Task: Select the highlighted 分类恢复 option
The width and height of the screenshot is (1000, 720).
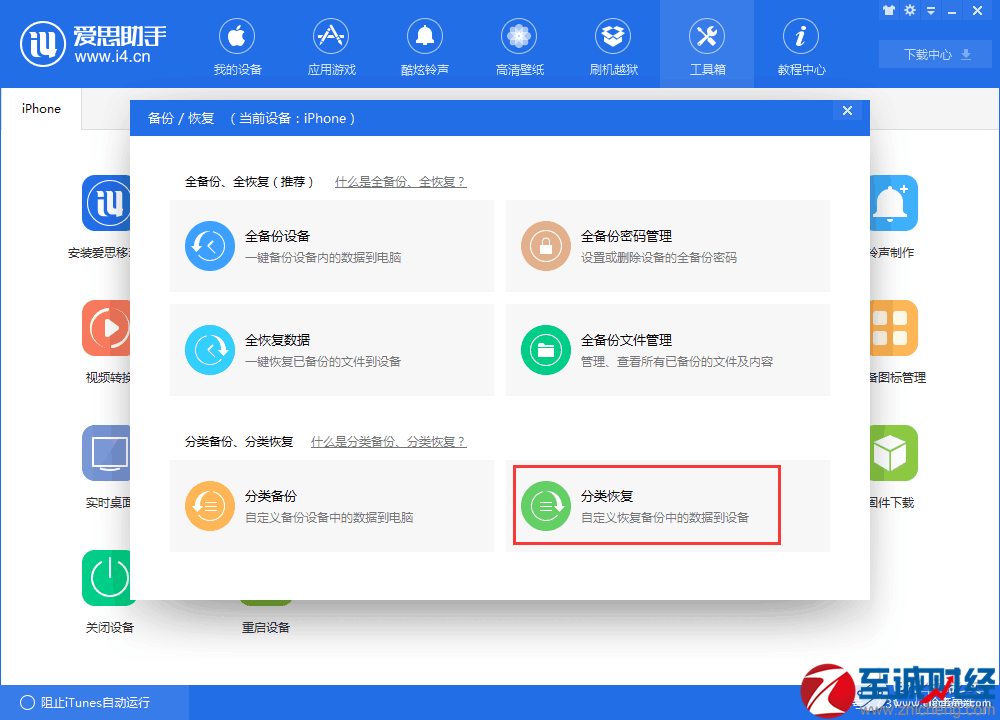Action: (x=646, y=505)
